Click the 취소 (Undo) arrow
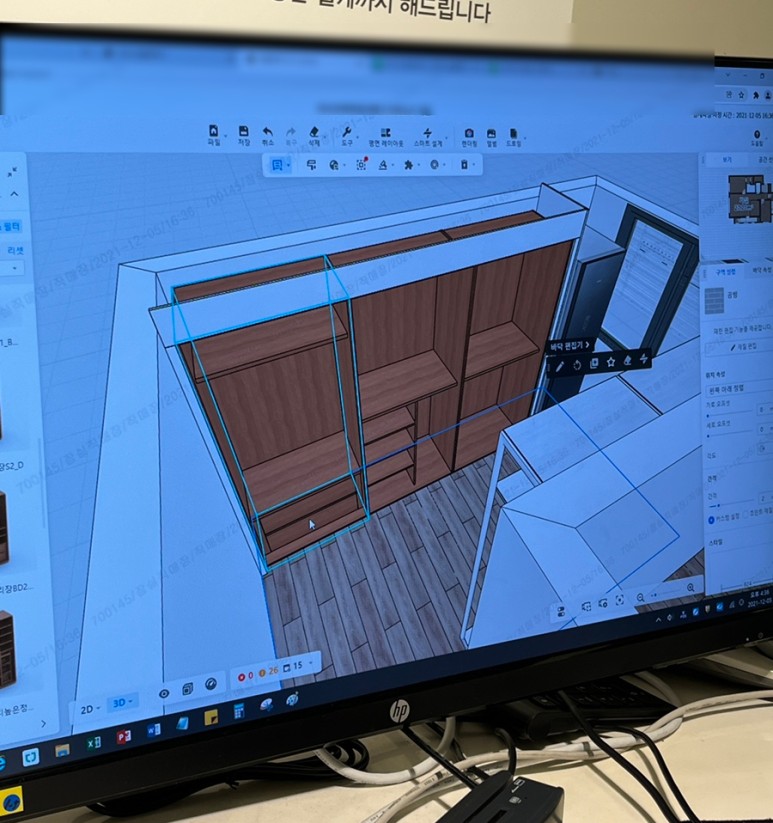The image size is (773, 823). pyautogui.click(x=268, y=132)
